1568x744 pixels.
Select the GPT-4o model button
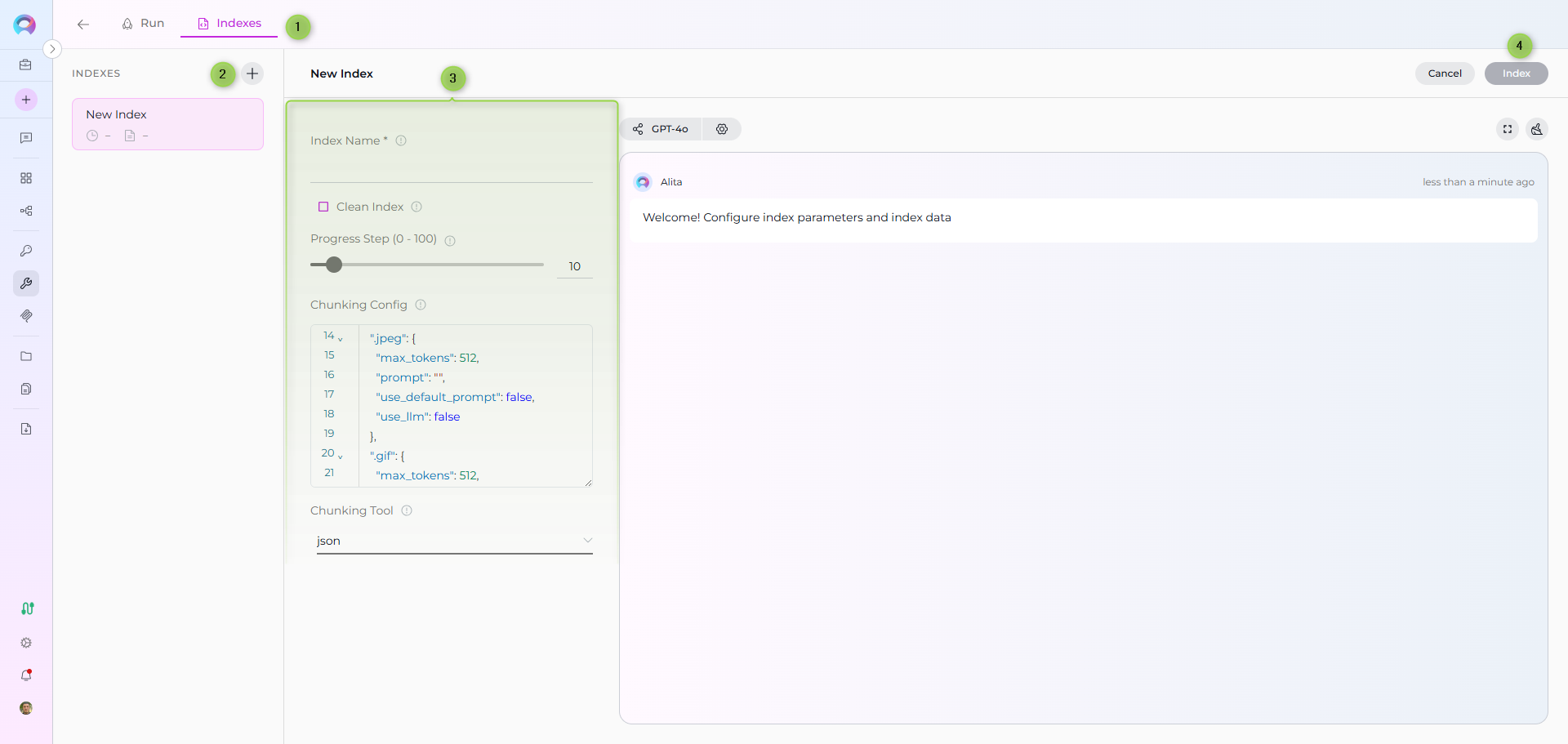coord(661,129)
